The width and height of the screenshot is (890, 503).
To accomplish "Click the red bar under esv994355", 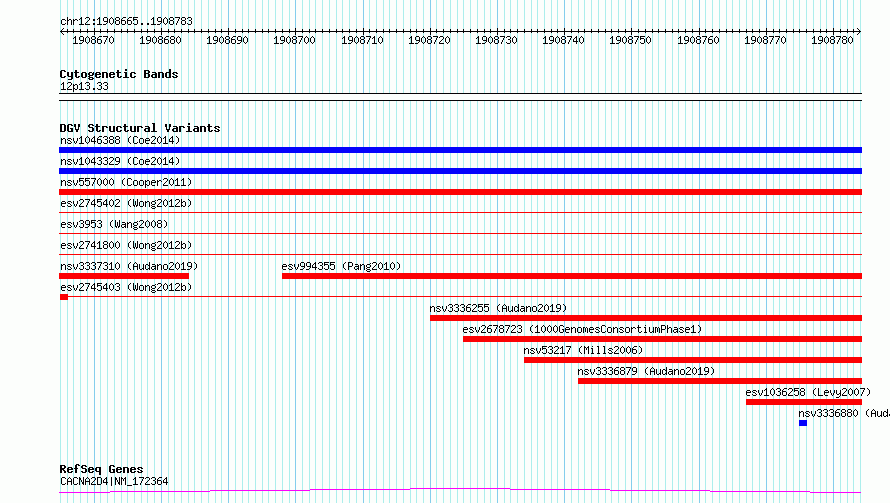I will point(572,276).
